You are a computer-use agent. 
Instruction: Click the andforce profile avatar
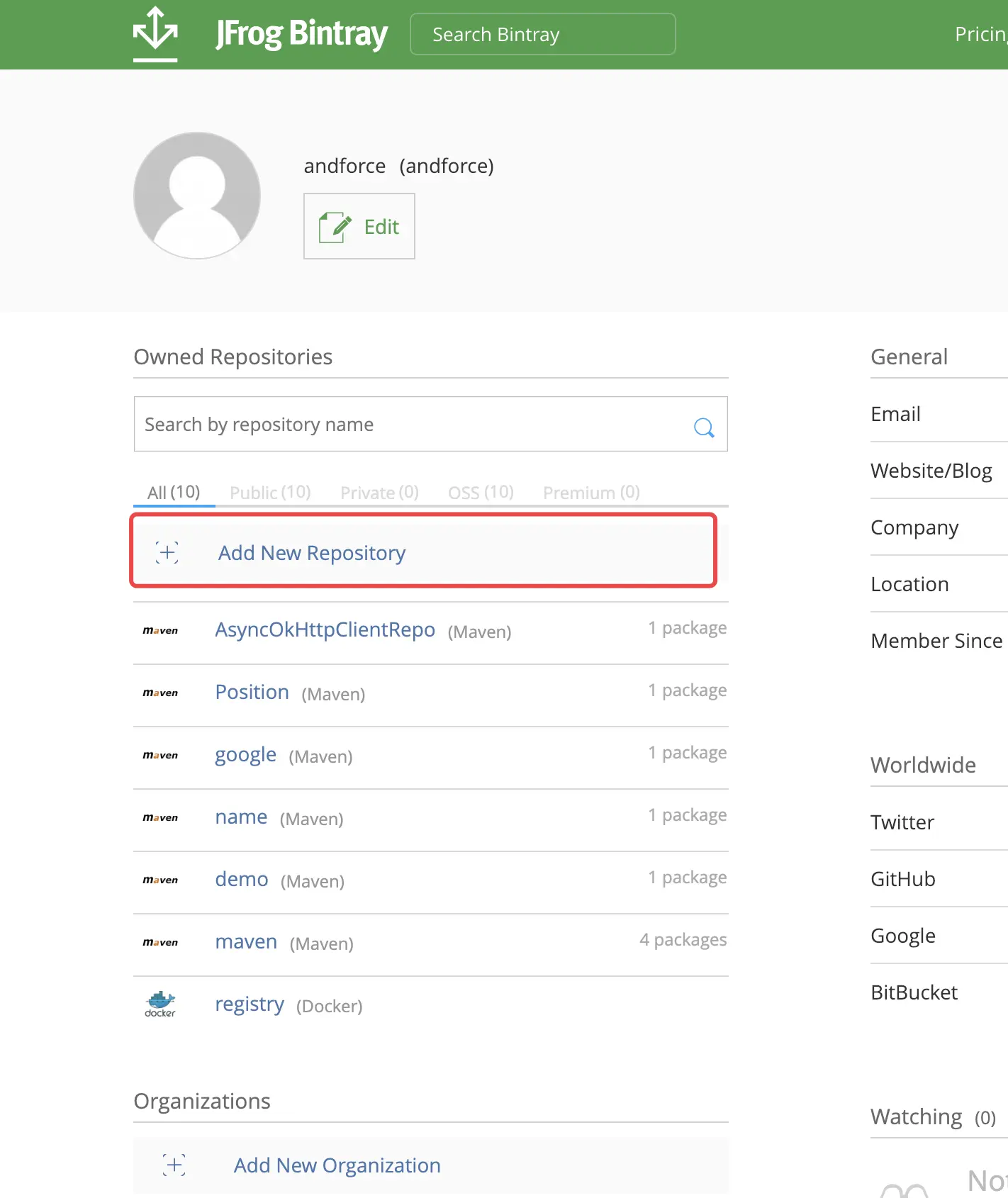coord(197,196)
